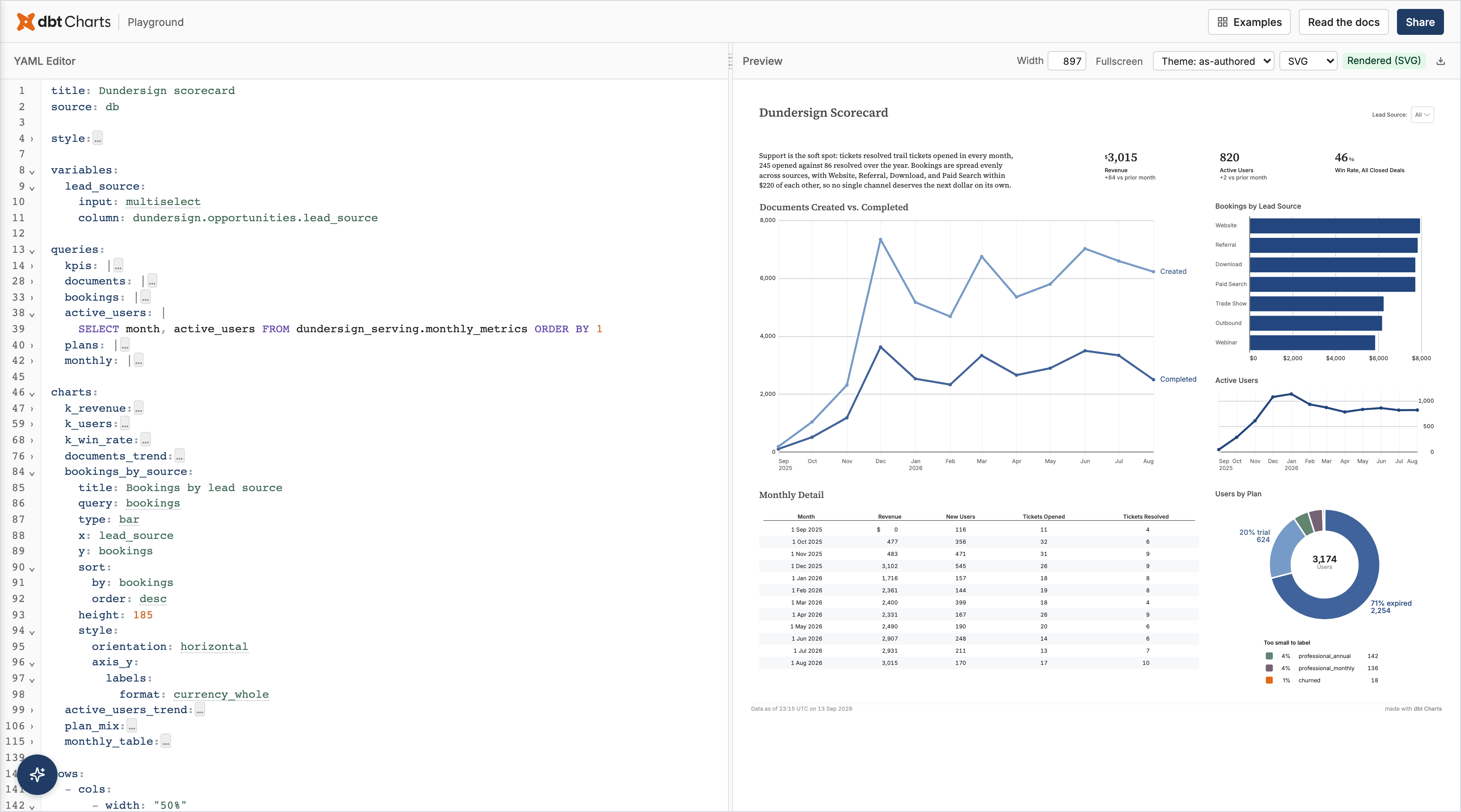
Task: Click the folded ellipsis after active_users_trend:
Action: pyautogui.click(x=199, y=710)
